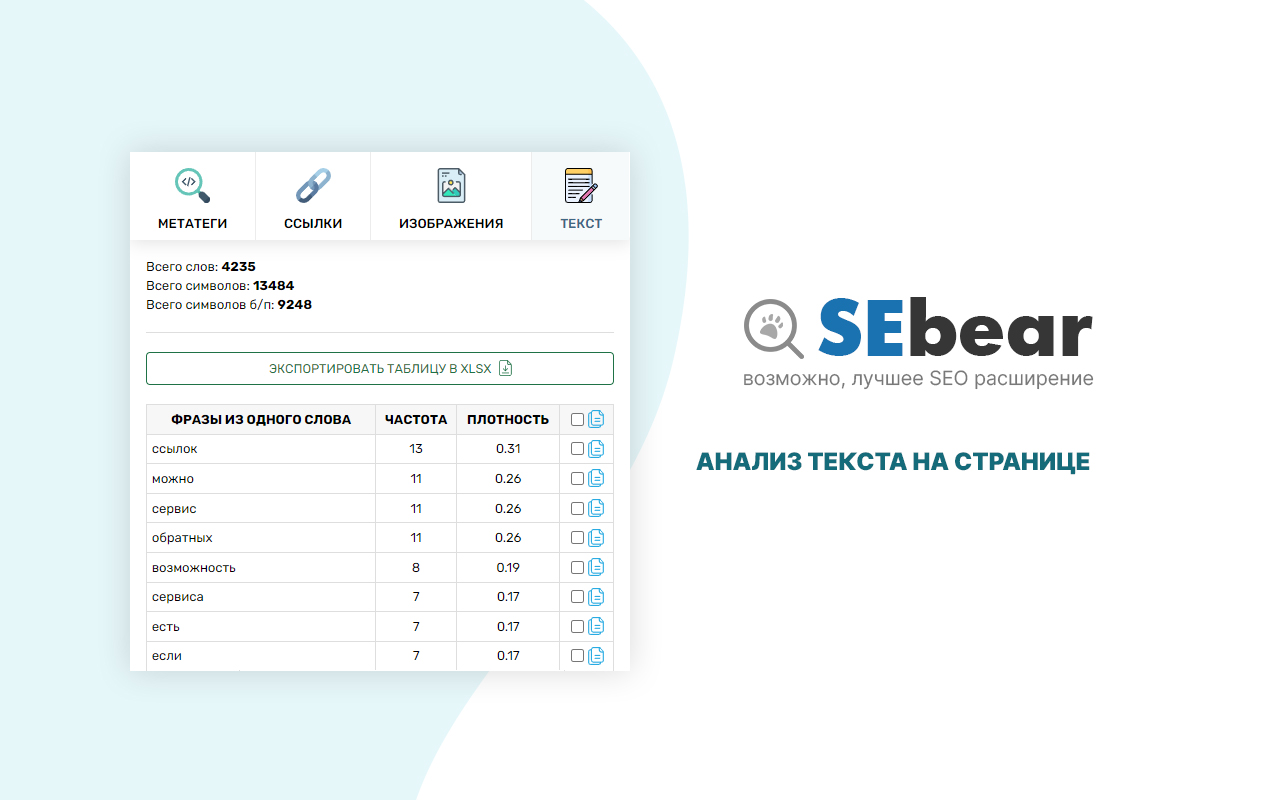This screenshot has width=1280, height=800.
Task: Click the word если in the table
Action: (x=167, y=656)
